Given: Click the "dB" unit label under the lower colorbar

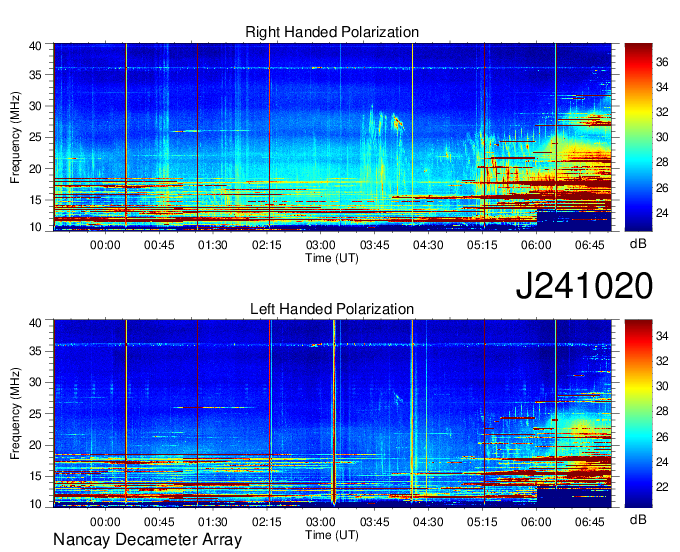Looking at the screenshot, I should (x=638, y=519).
